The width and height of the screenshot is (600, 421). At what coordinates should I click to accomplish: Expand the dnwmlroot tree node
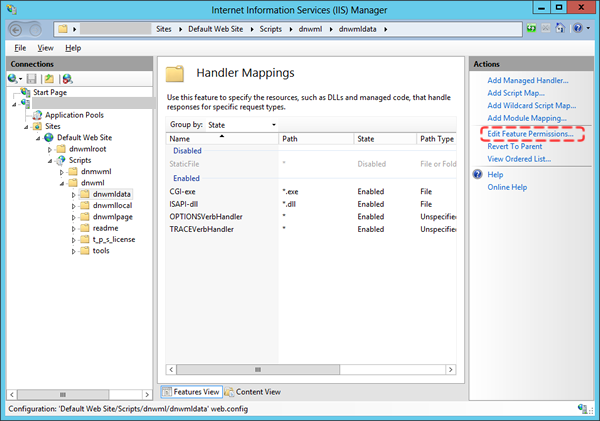pos(50,150)
